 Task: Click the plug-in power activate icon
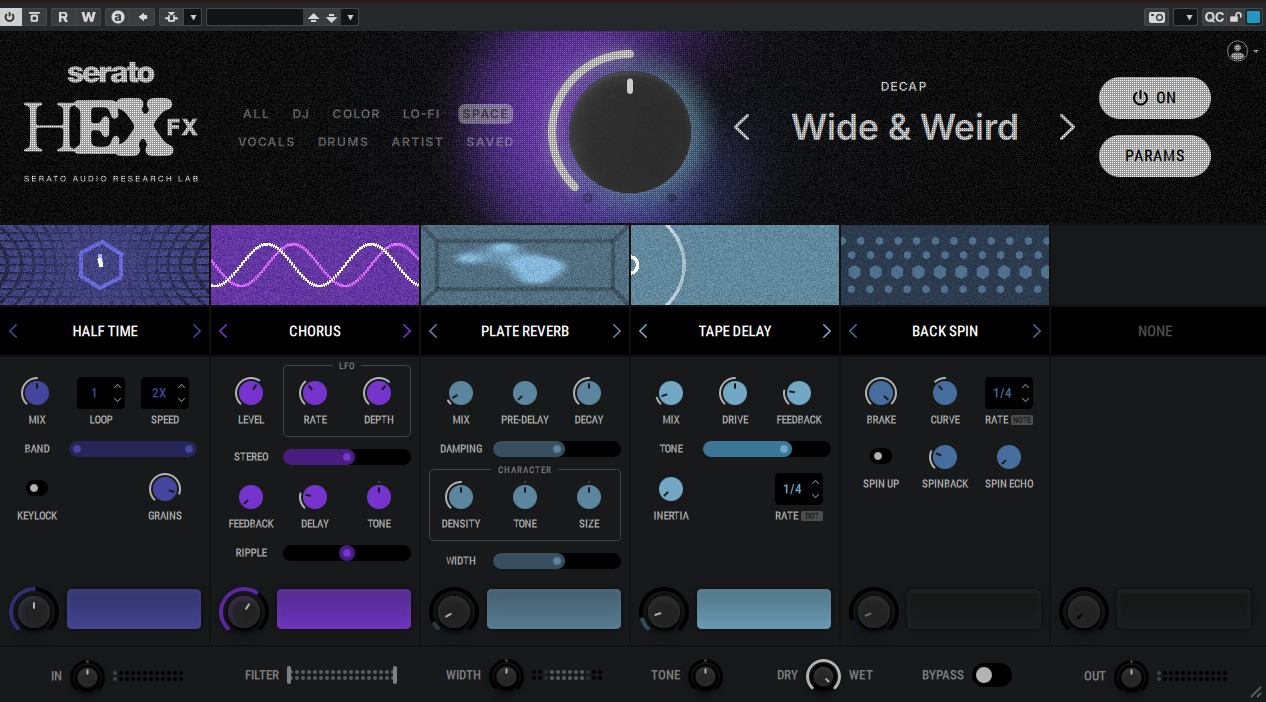click(x=10, y=17)
